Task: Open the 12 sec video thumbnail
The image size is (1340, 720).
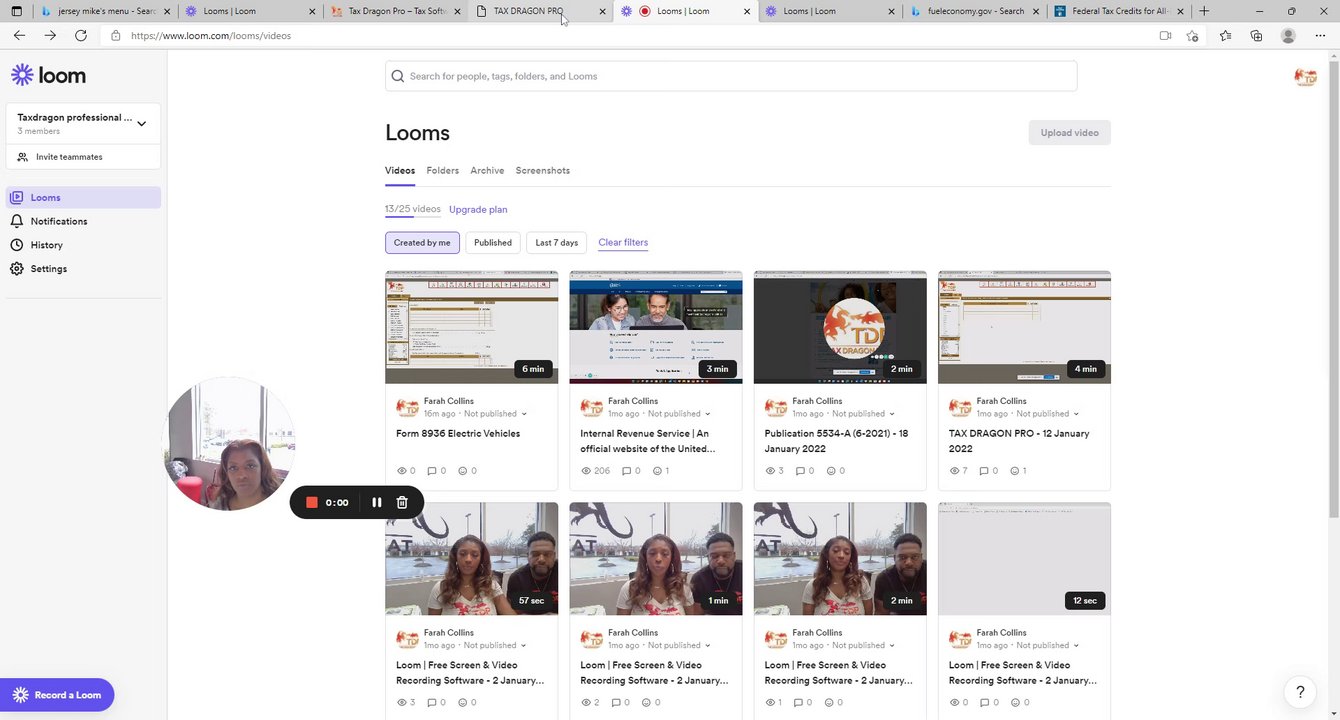Action: click(1024, 559)
